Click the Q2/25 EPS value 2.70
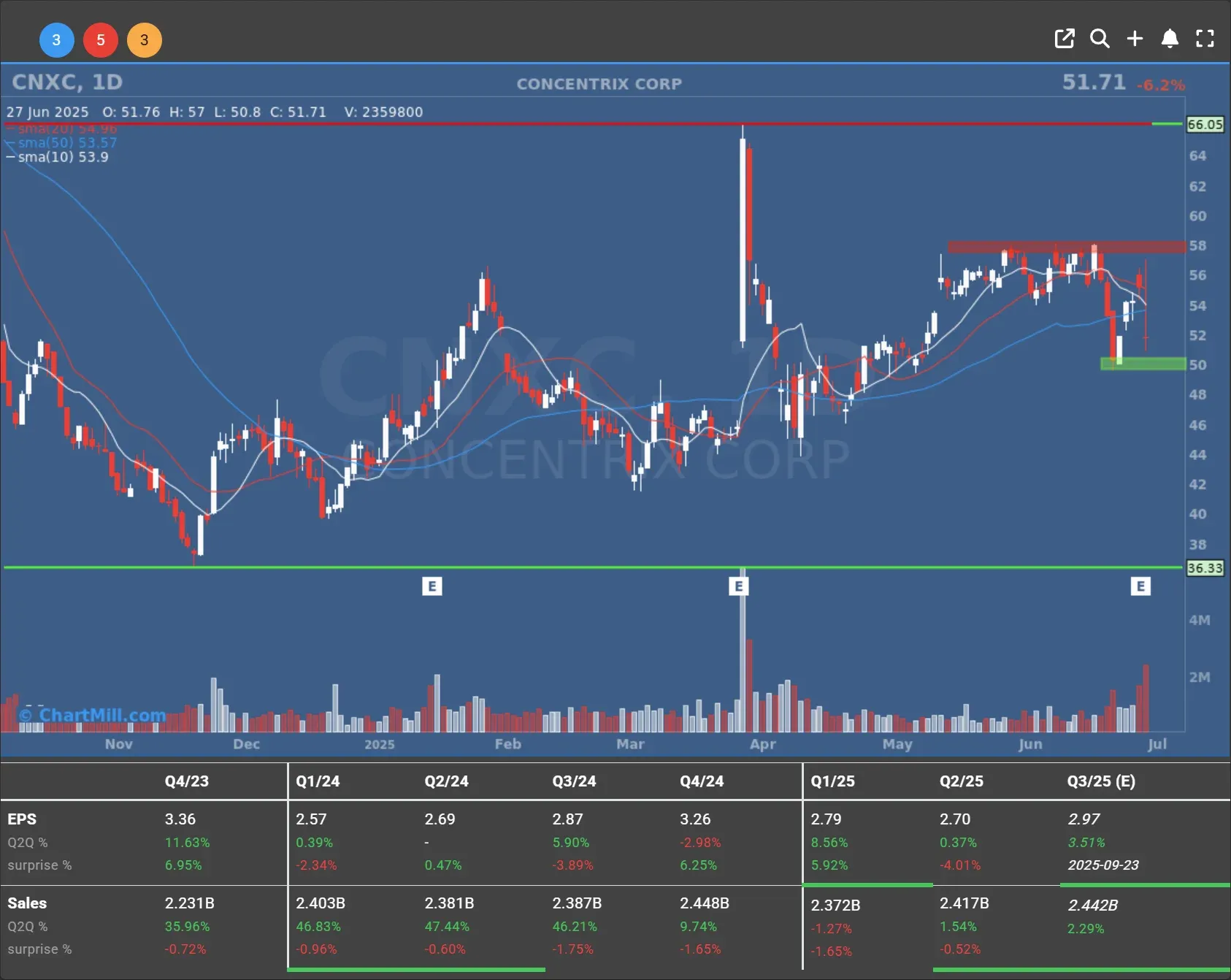Viewport: 1231px width, 980px height. pyautogui.click(x=955, y=819)
